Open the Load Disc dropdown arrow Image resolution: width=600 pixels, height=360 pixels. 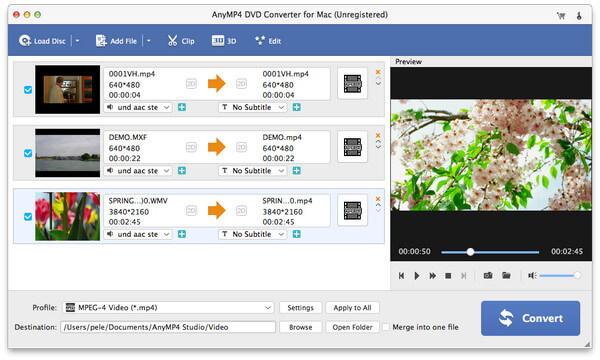click(x=77, y=41)
